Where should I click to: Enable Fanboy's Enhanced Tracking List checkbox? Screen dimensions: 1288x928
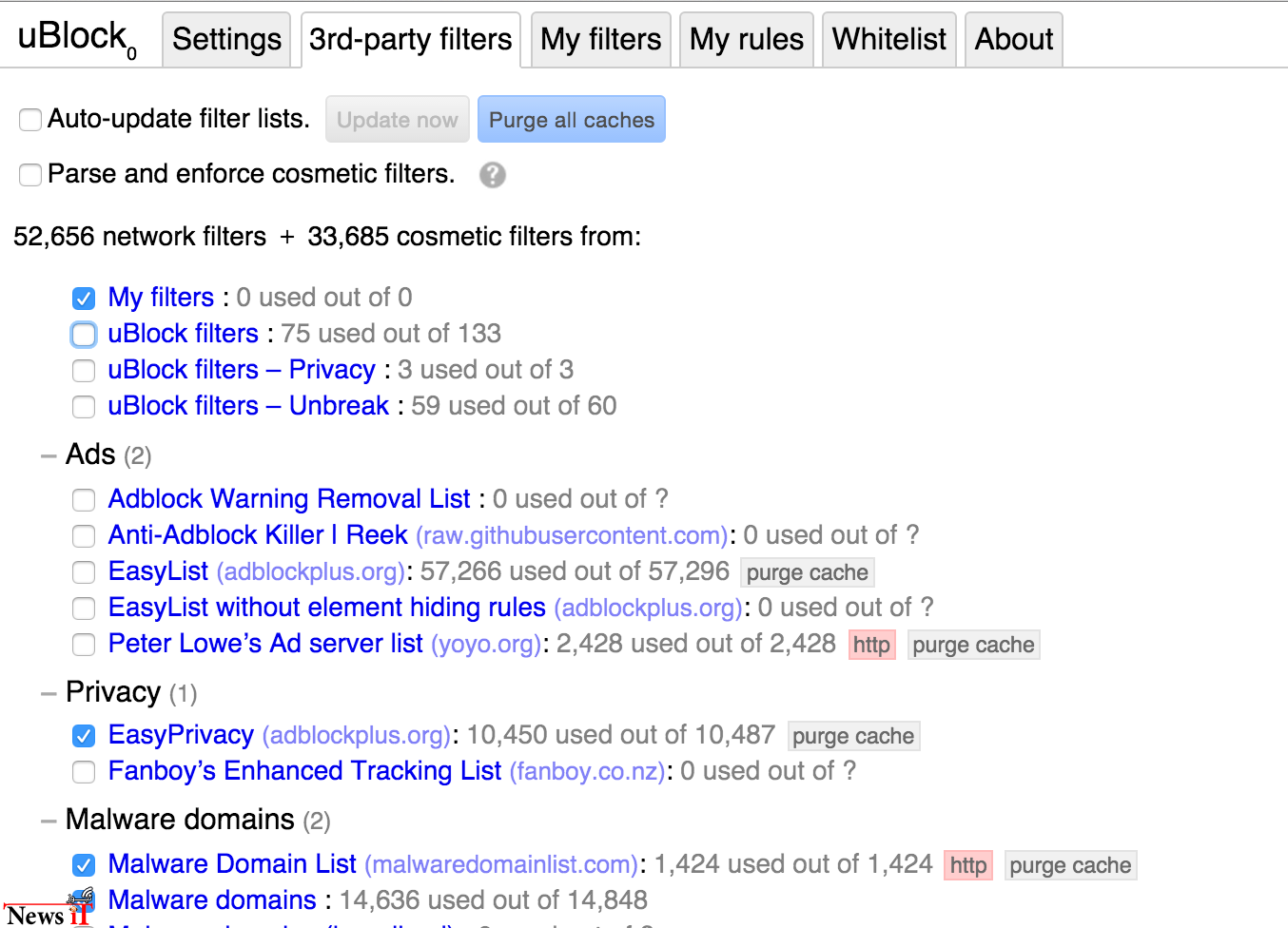pos(84,772)
